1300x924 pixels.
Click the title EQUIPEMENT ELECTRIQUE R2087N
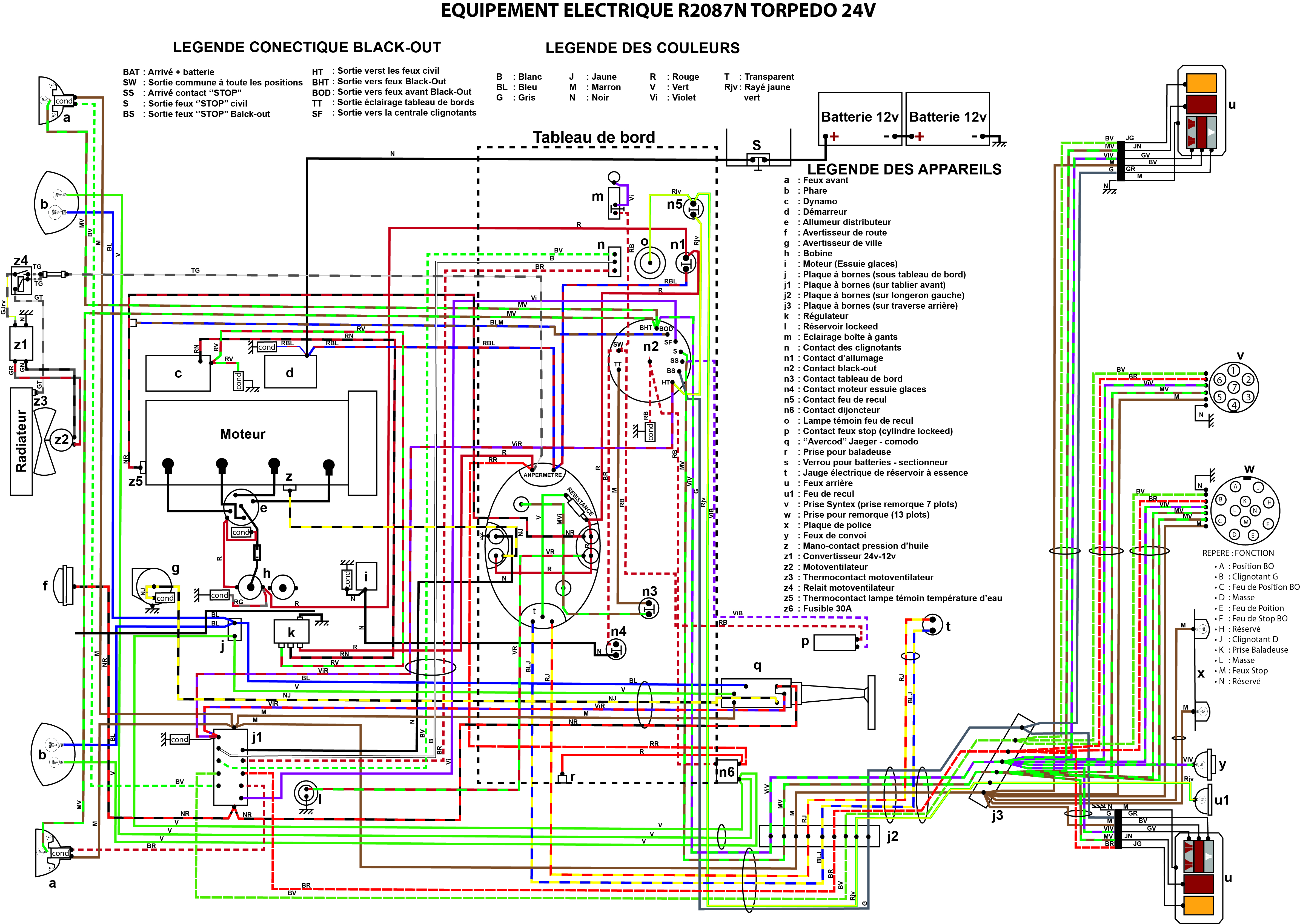[x=658, y=10]
